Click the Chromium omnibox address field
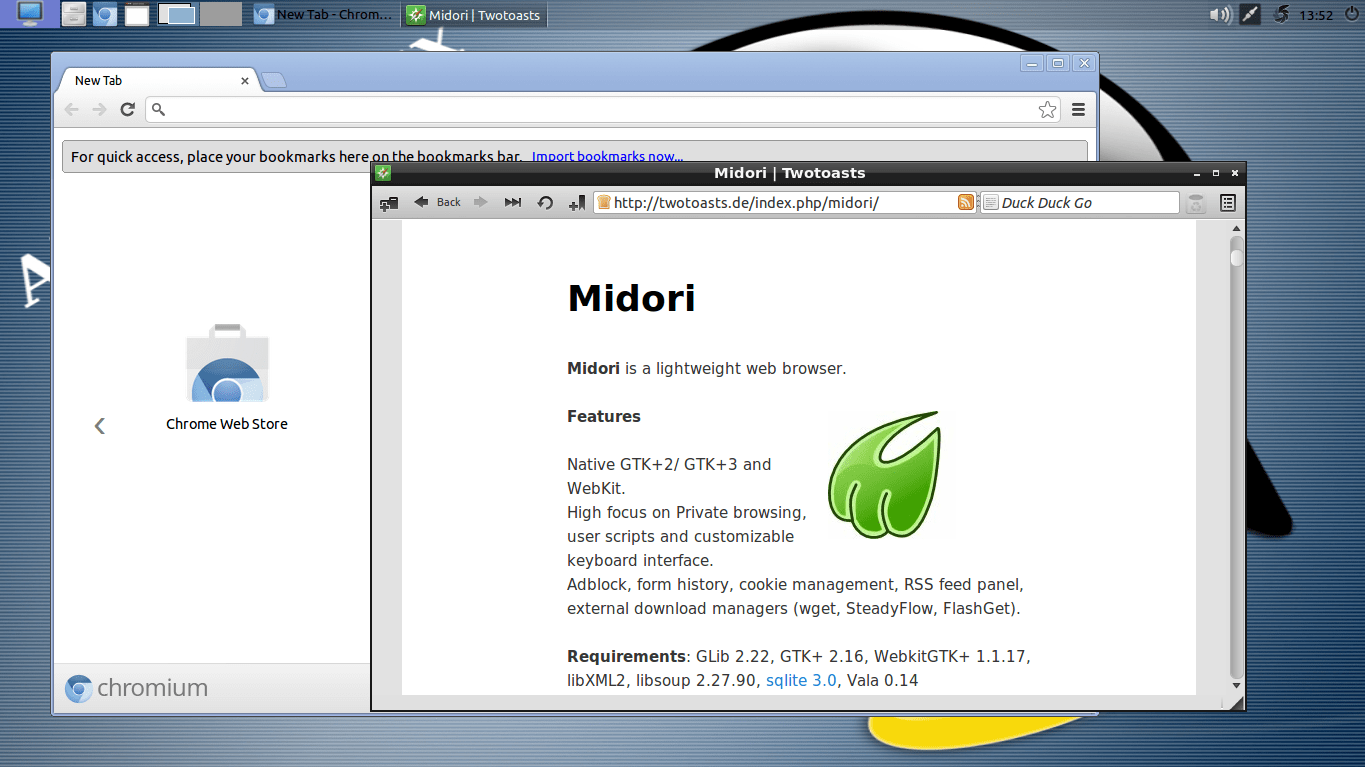1365x767 pixels. coord(603,110)
